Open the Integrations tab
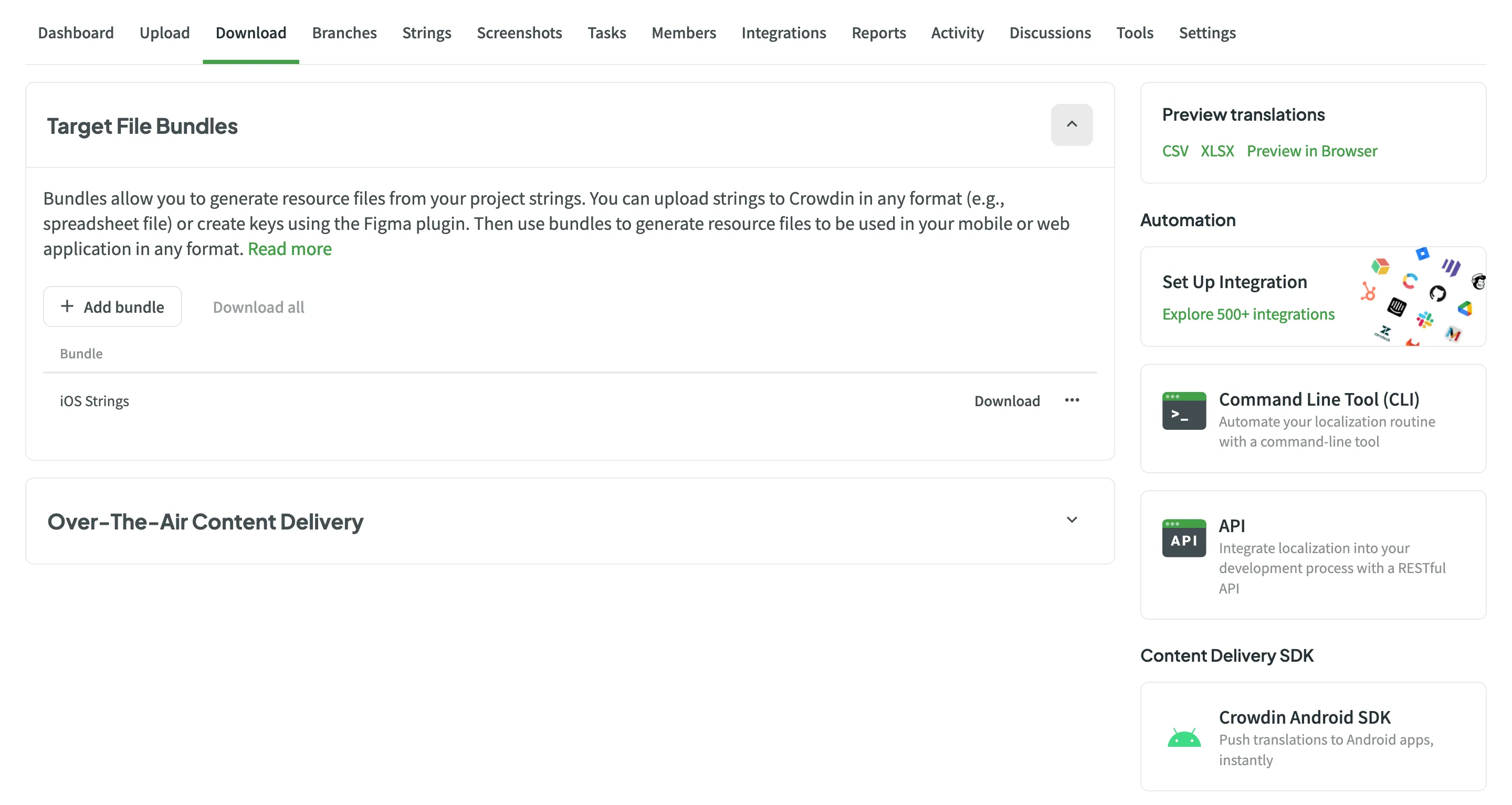 pyautogui.click(x=783, y=33)
